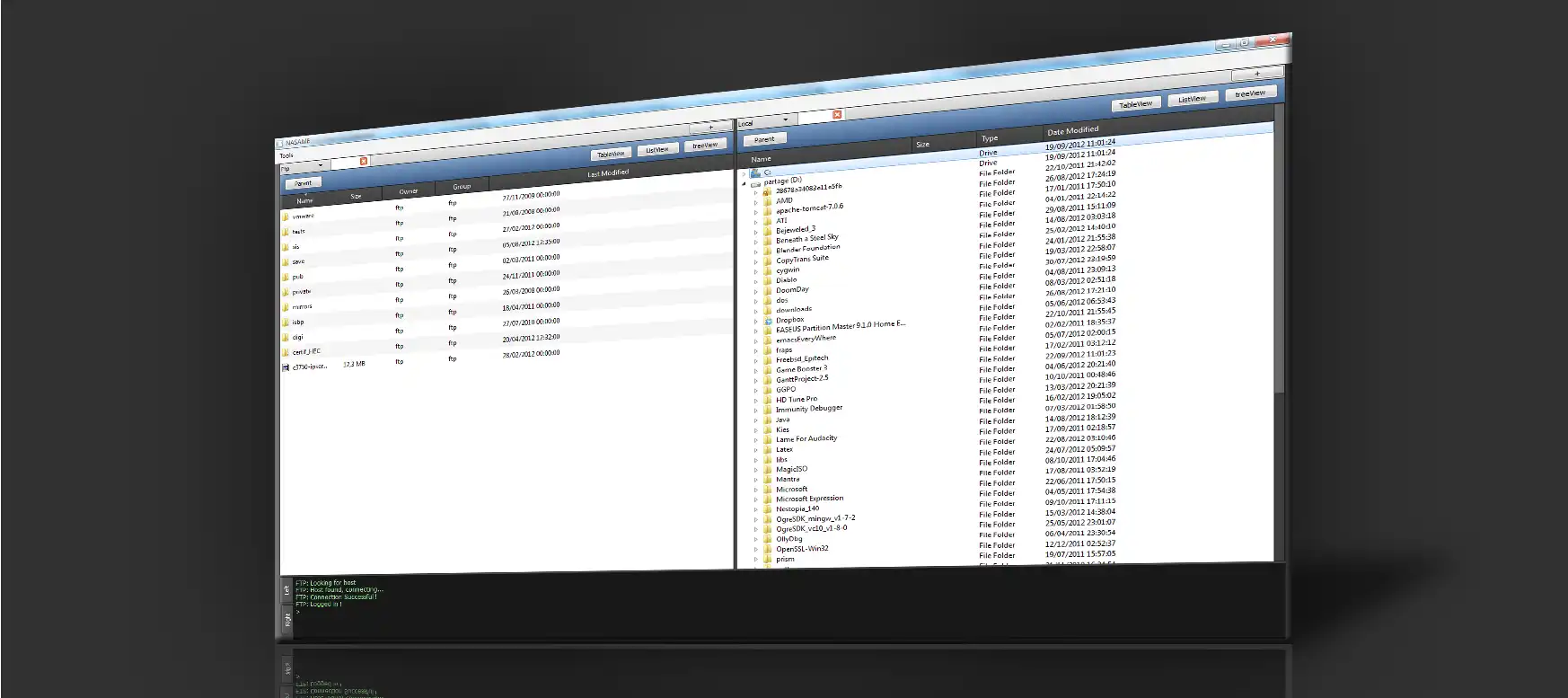
Task: Expand the apache-tomcat-7.0.6 folder node
Action: pos(756,212)
